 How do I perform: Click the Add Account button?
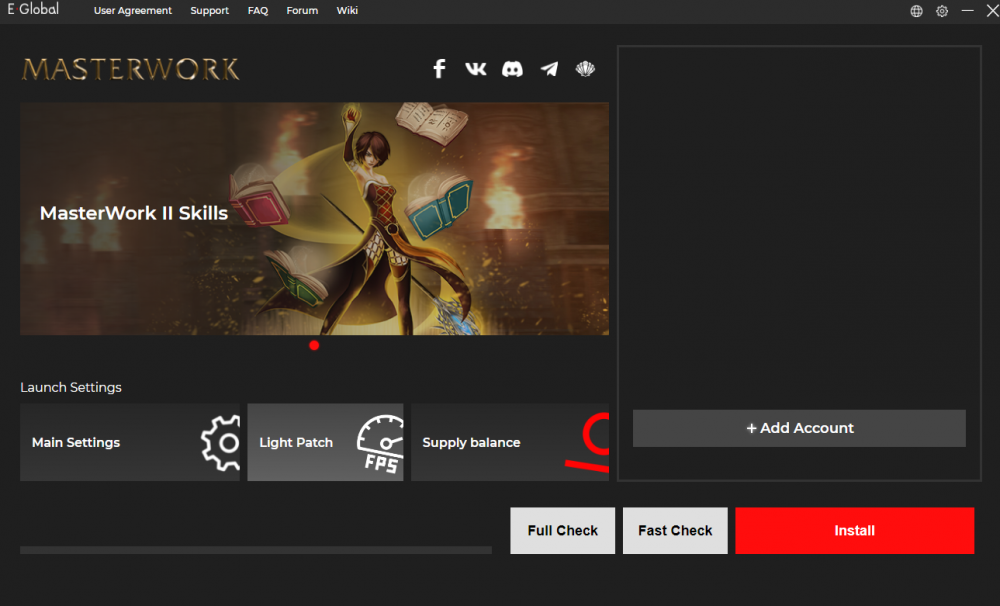799,428
